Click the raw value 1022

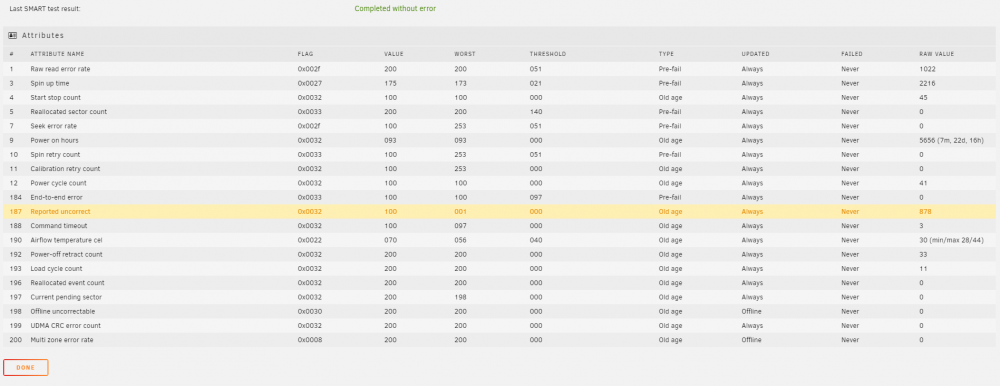(x=927, y=69)
